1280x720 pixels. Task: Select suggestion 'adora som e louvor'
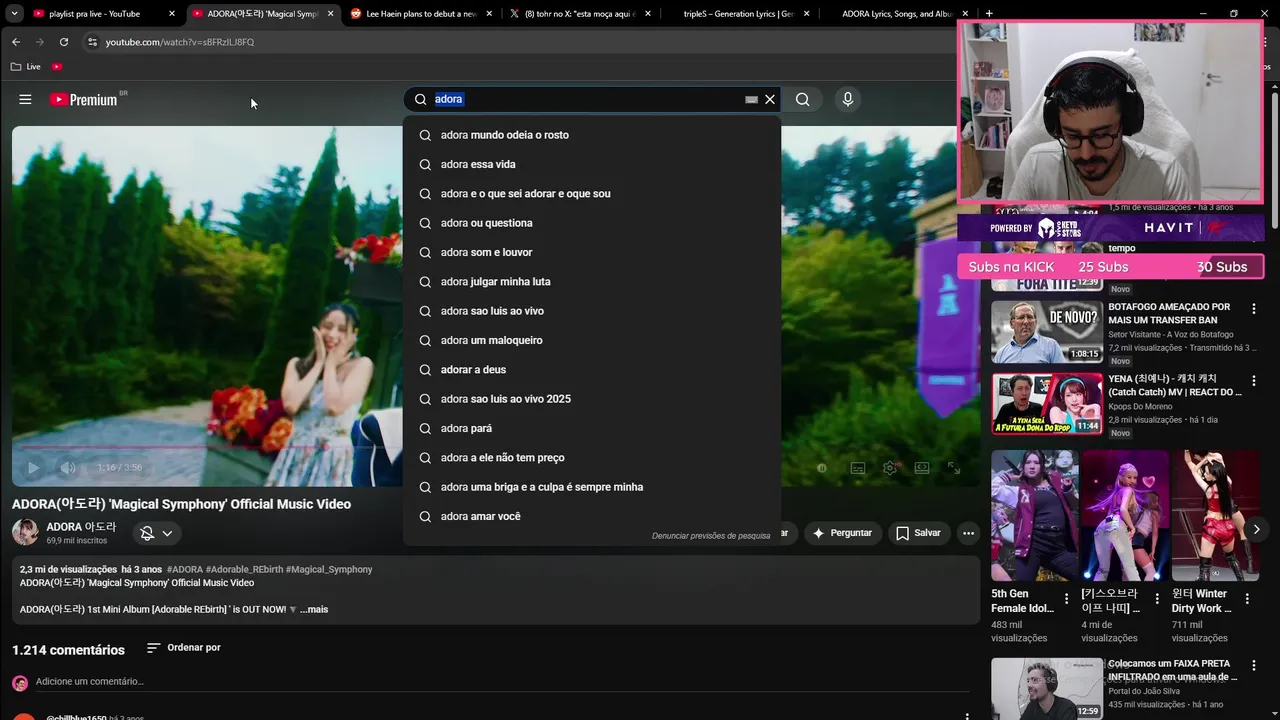[x=592, y=252]
